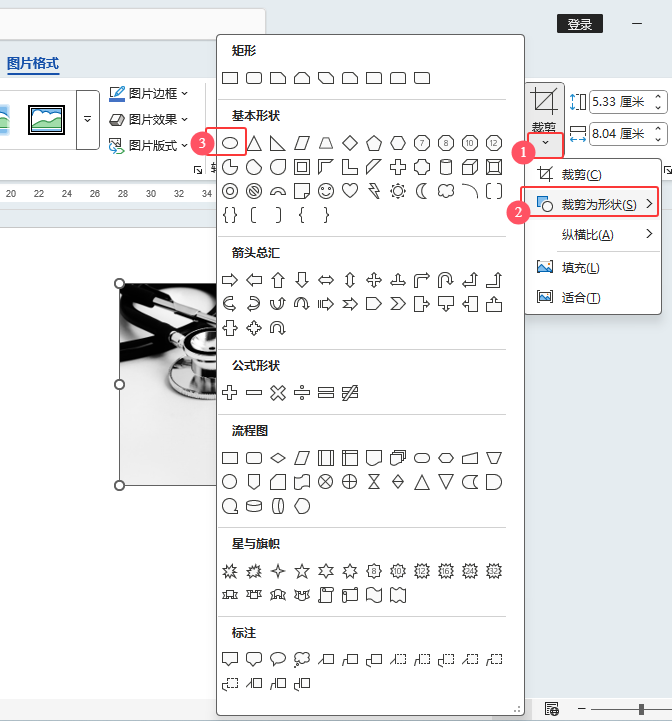The height and width of the screenshot is (721, 672).
Task: Select the oval shape in Basic Shapes
Action: pos(230,143)
